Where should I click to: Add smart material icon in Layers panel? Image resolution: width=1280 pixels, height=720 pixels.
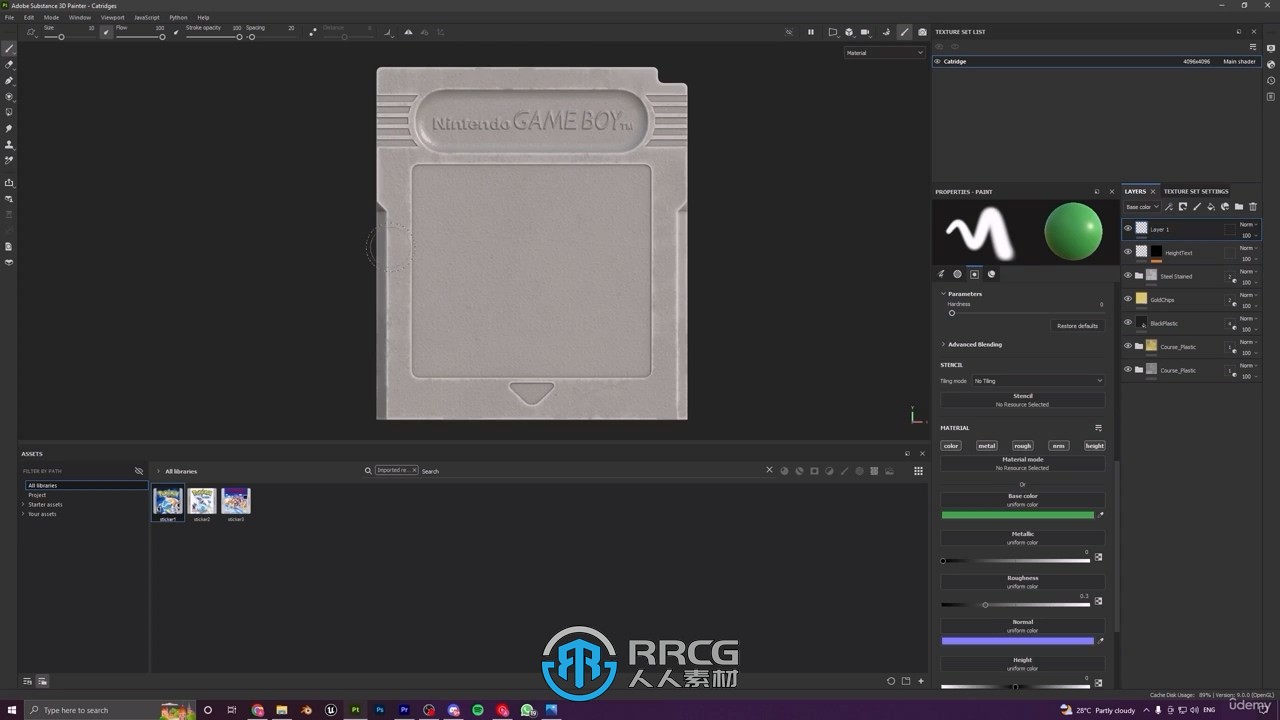1225,207
